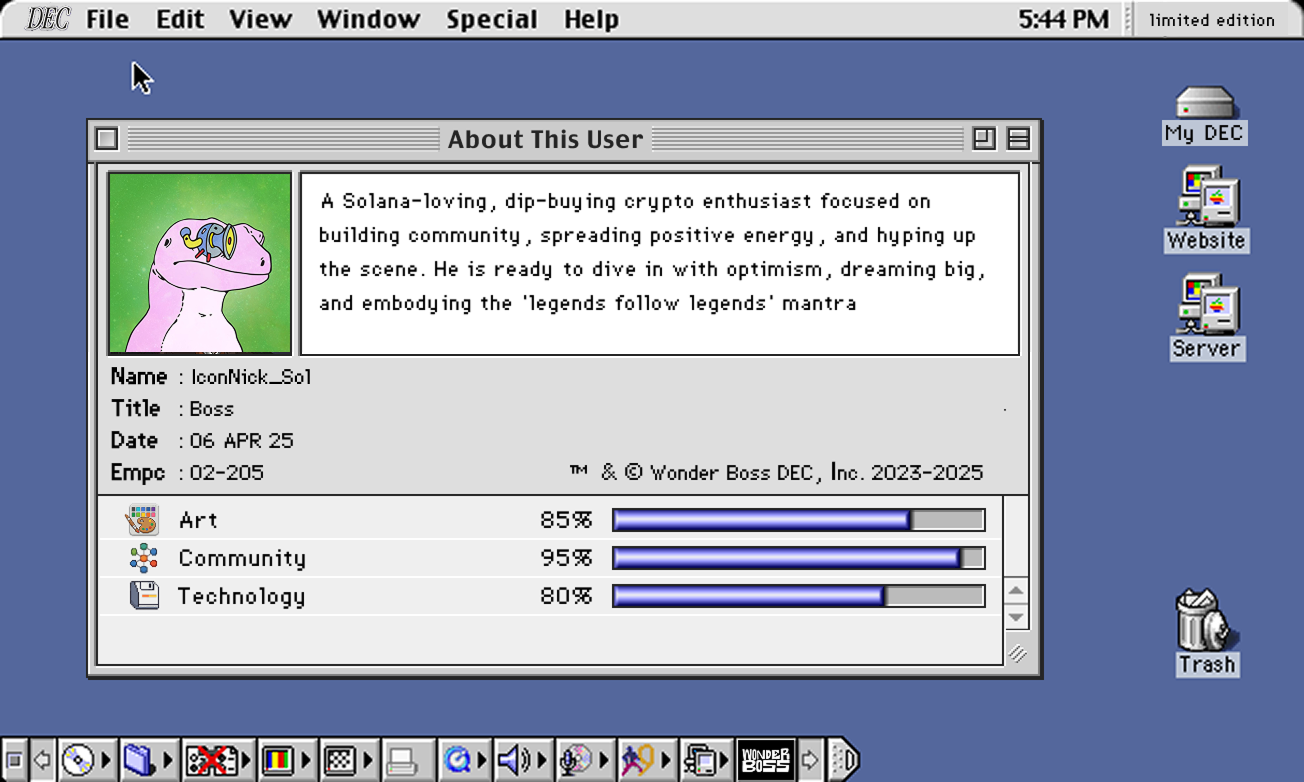Click the Control Strip close box

(14, 762)
